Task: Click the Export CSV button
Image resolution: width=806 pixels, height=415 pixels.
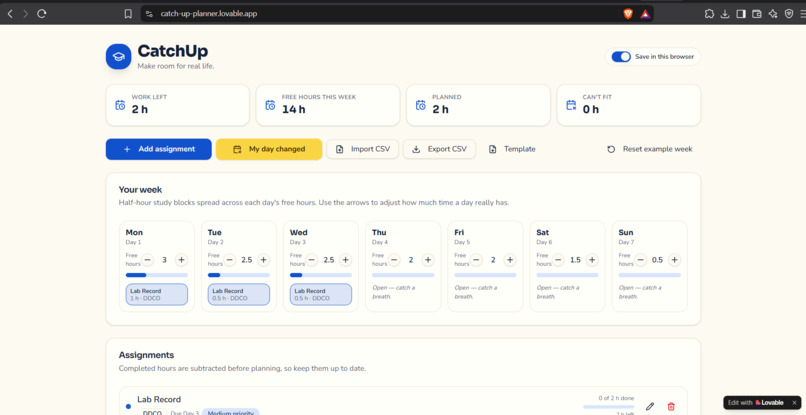Action: (x=439, y=149)
